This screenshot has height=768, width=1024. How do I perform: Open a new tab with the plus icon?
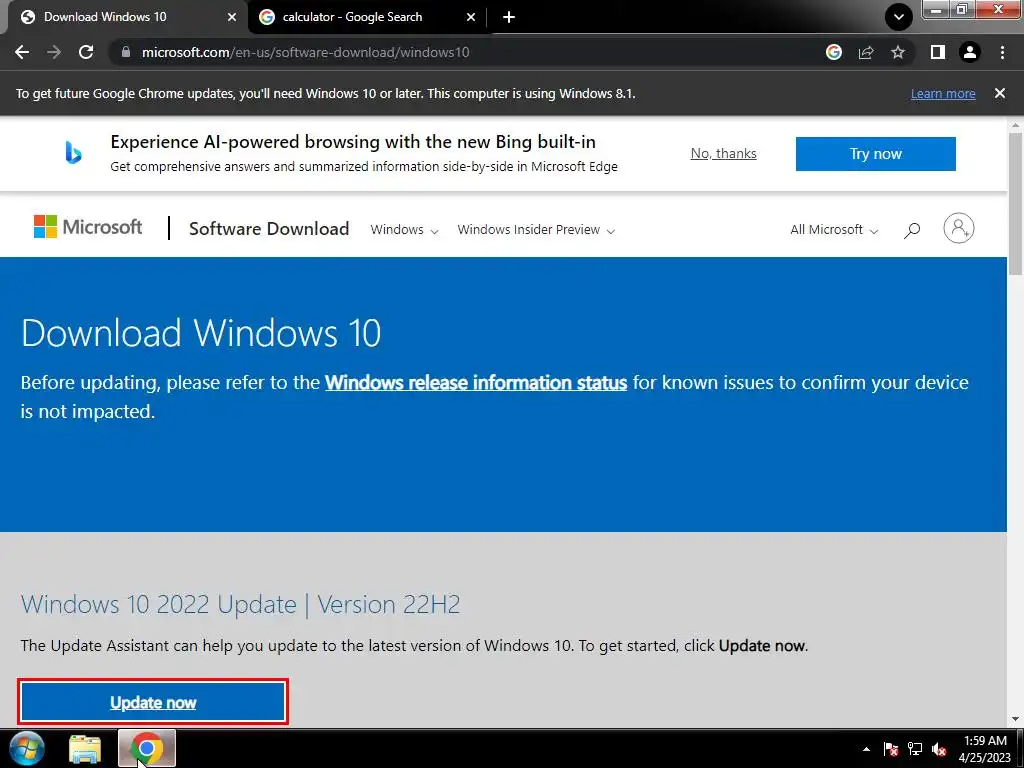509,17
